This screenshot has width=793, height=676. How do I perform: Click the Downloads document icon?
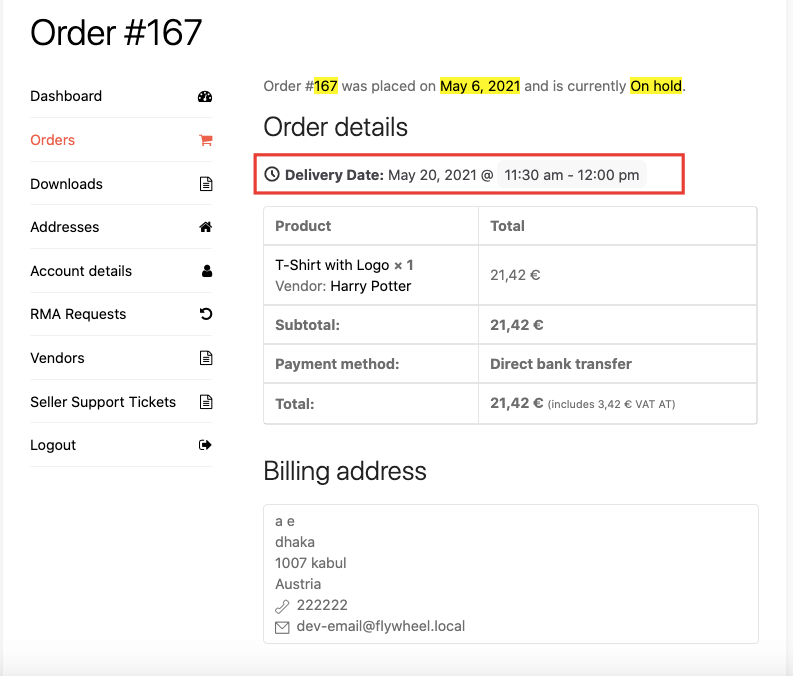(206, 184)
